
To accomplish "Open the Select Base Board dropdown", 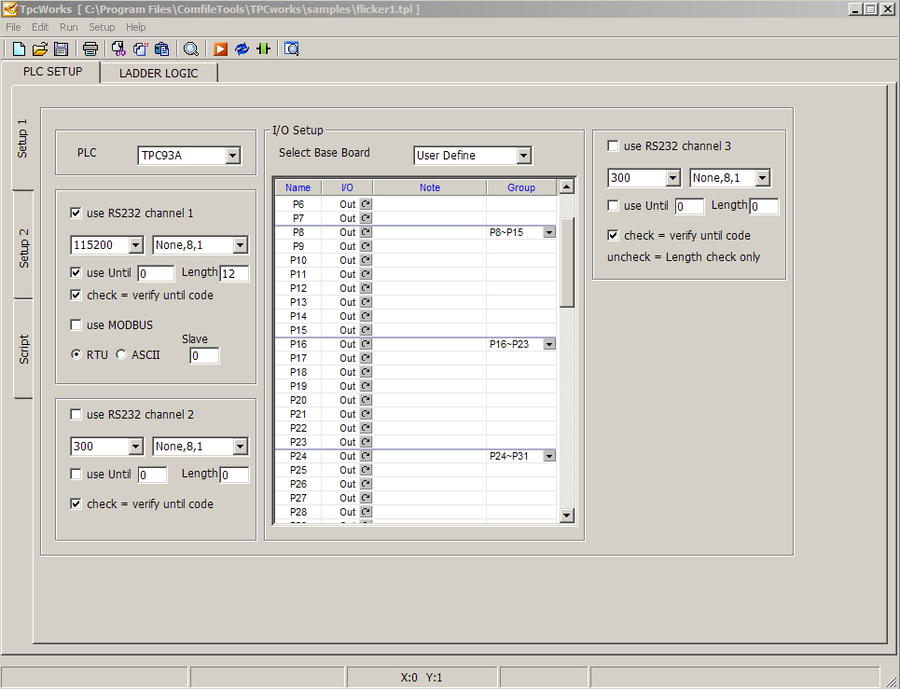I will coord(523,156).
